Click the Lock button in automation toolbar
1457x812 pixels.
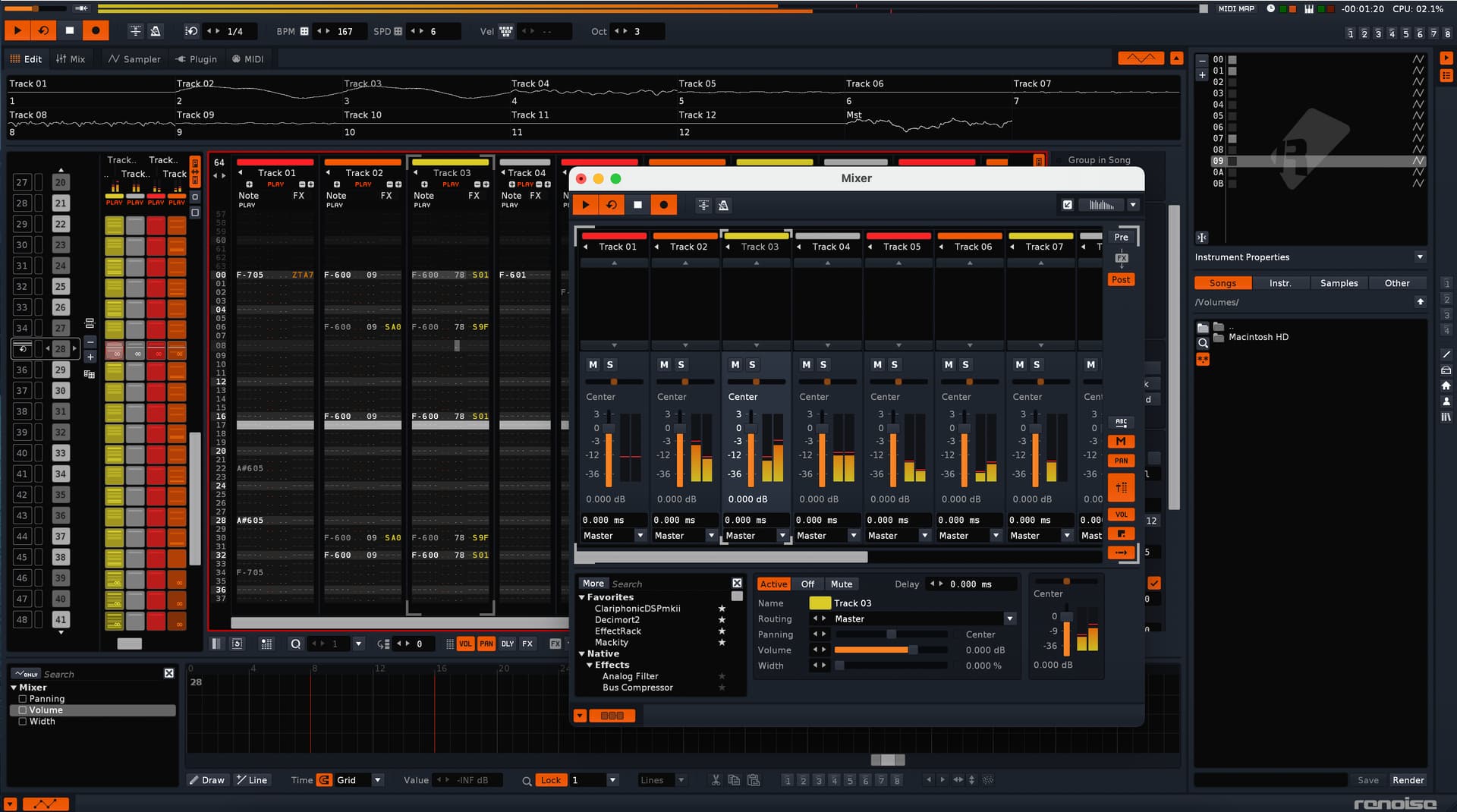point(551,780)
